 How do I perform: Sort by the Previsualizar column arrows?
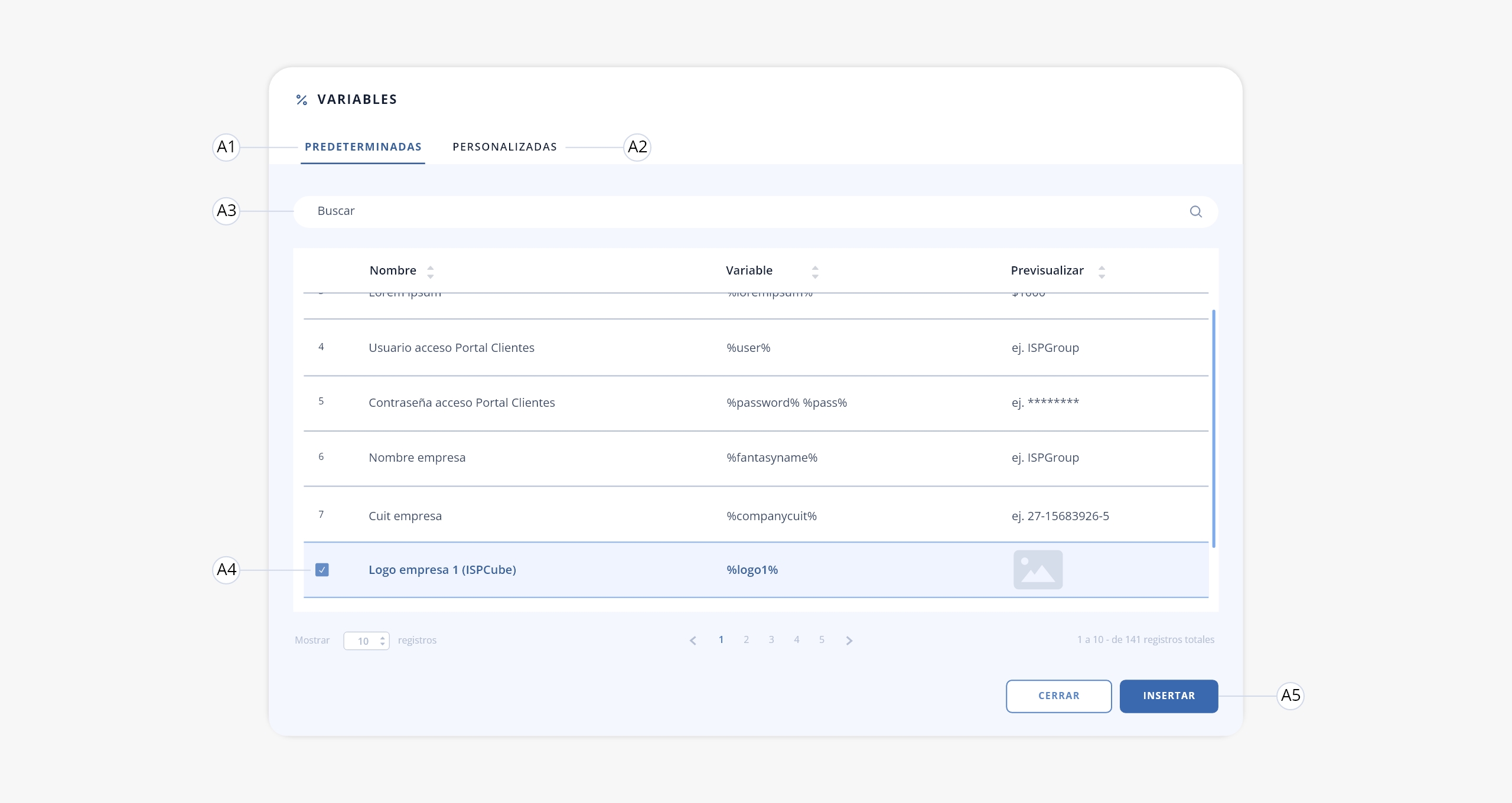1102,272
